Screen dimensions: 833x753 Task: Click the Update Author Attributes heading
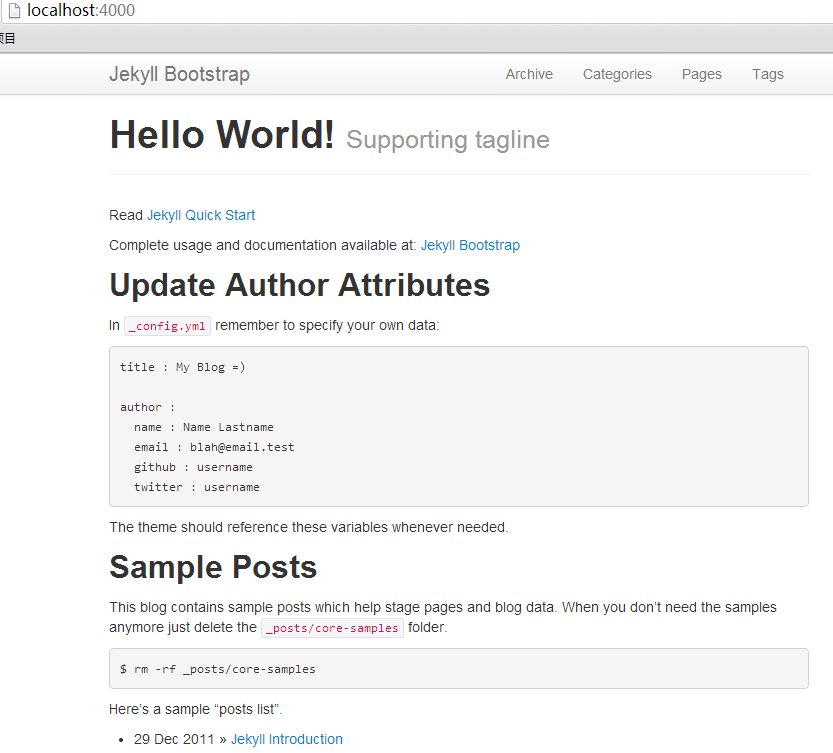pos(299,286)
